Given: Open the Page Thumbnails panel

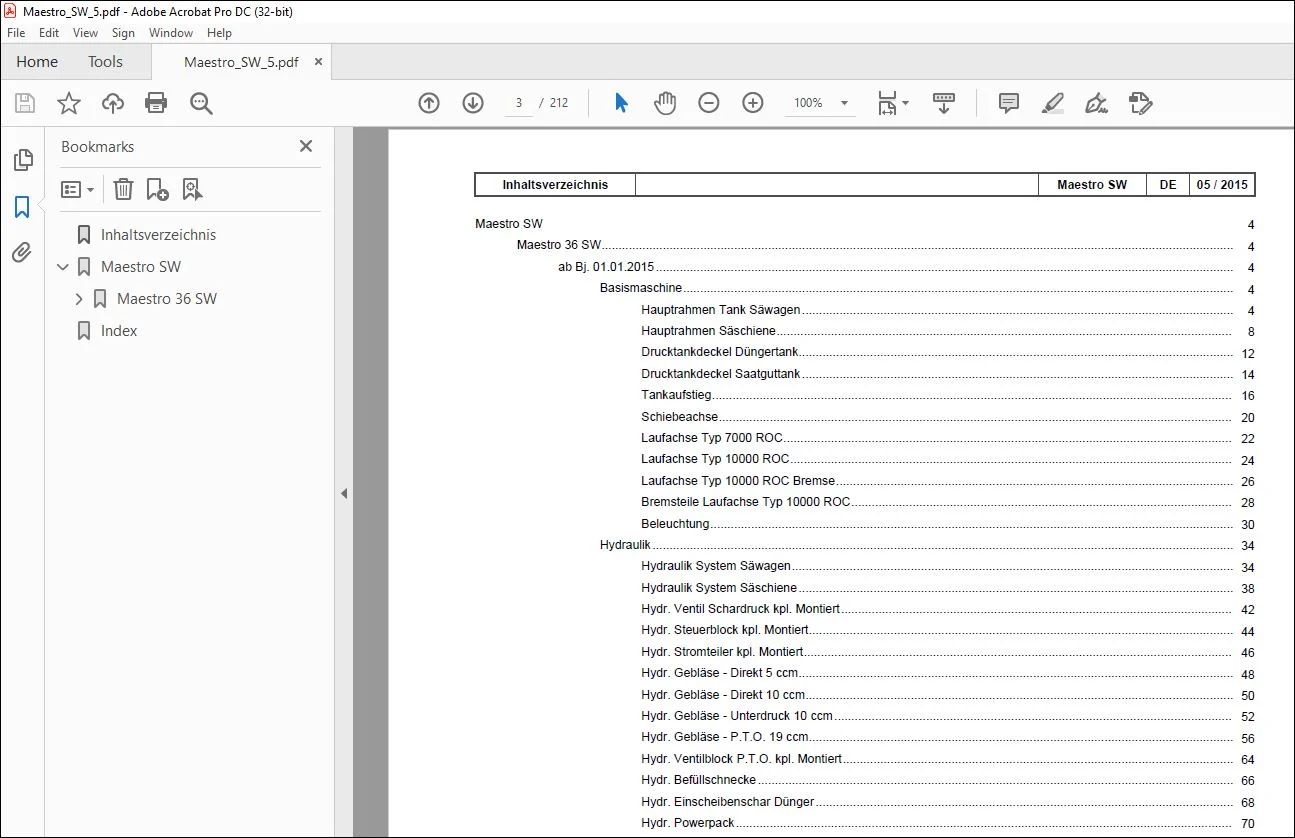Looking at the screenshot, I should click(x=22, y=160).
